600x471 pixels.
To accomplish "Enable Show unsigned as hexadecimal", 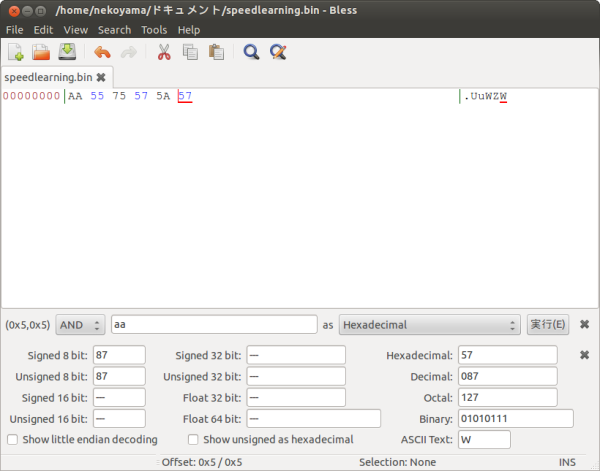I will (194, 439).
